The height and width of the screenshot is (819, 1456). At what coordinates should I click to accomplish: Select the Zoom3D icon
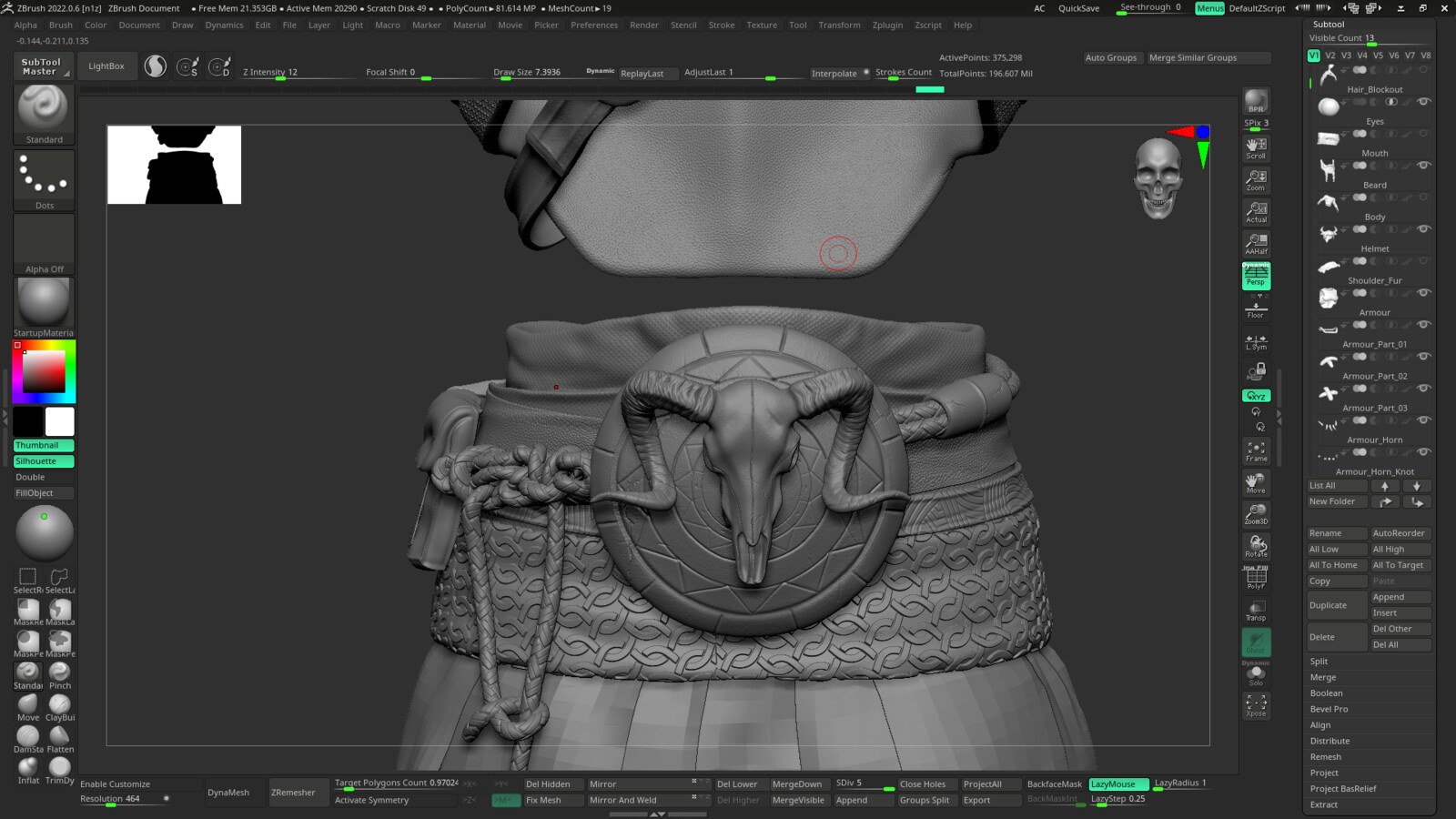[1256, 514]
